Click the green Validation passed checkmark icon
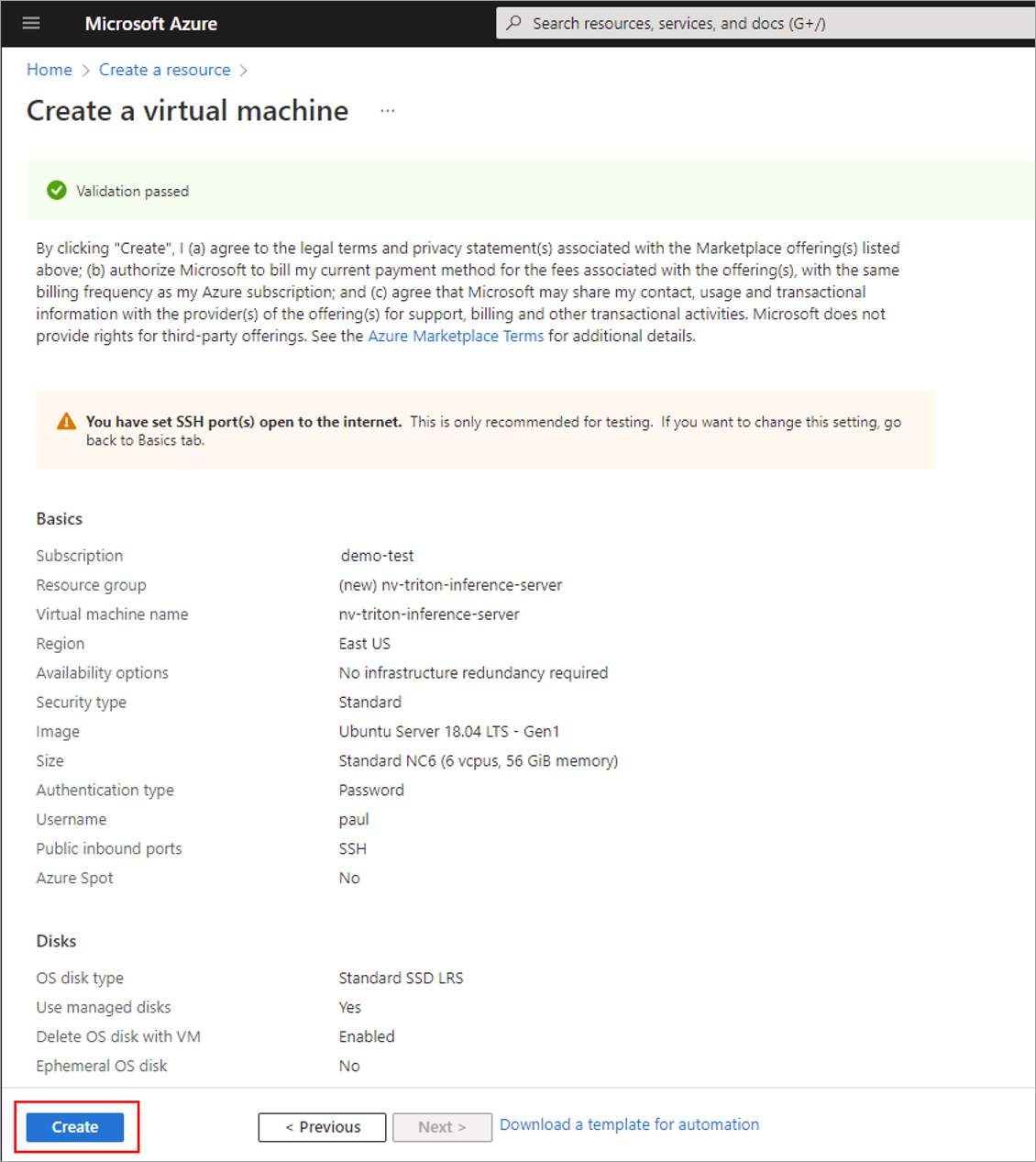Viewport: 1036px width, 1162px height. (x=56, y=190)
